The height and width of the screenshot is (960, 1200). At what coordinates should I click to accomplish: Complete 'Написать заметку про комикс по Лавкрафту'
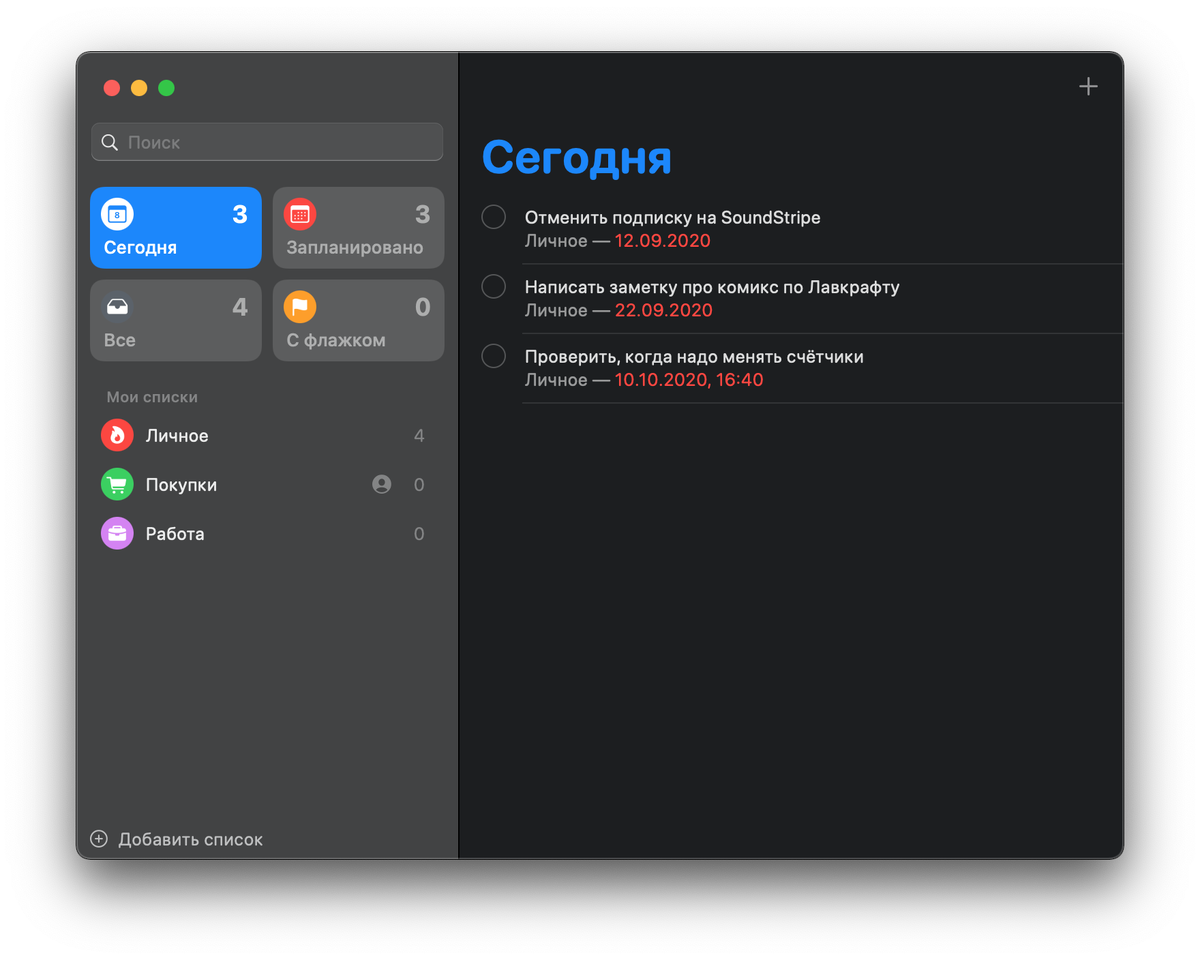pyautogui.click(x=494, y=286)
